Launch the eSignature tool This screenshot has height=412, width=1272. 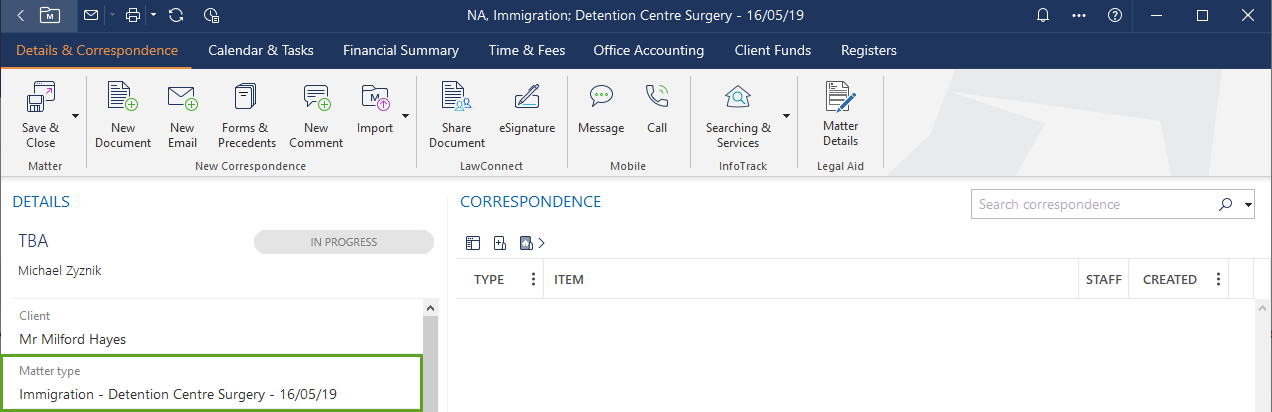pyautogui.click(x=526, y=98)
